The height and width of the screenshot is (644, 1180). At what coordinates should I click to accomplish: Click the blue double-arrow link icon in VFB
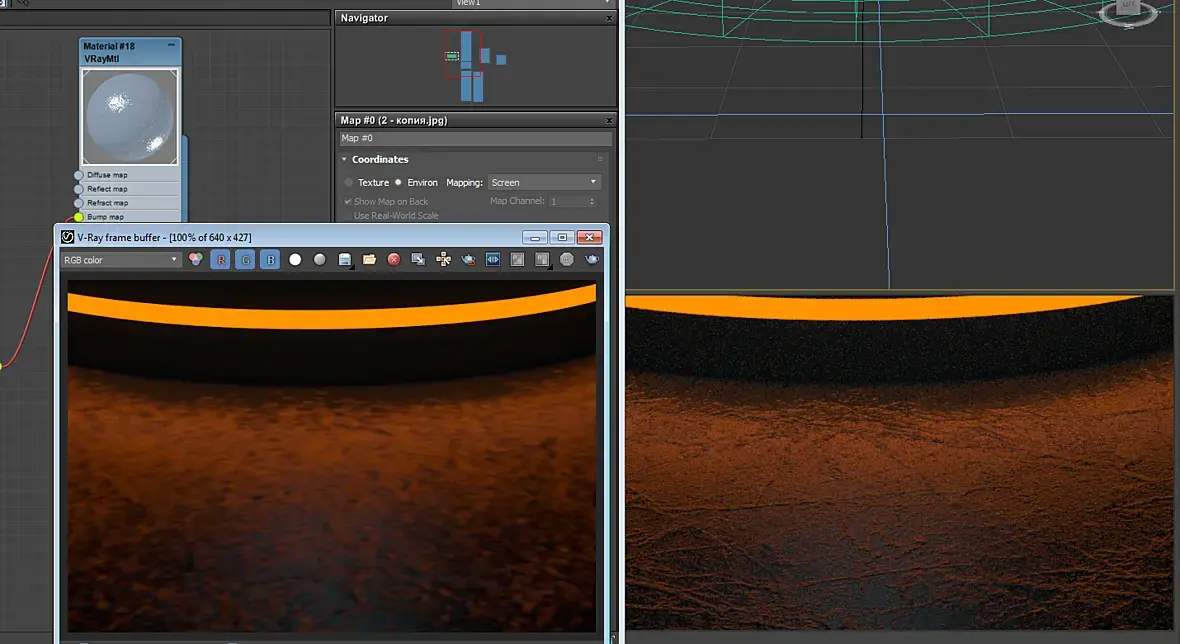tap(493, 260)
